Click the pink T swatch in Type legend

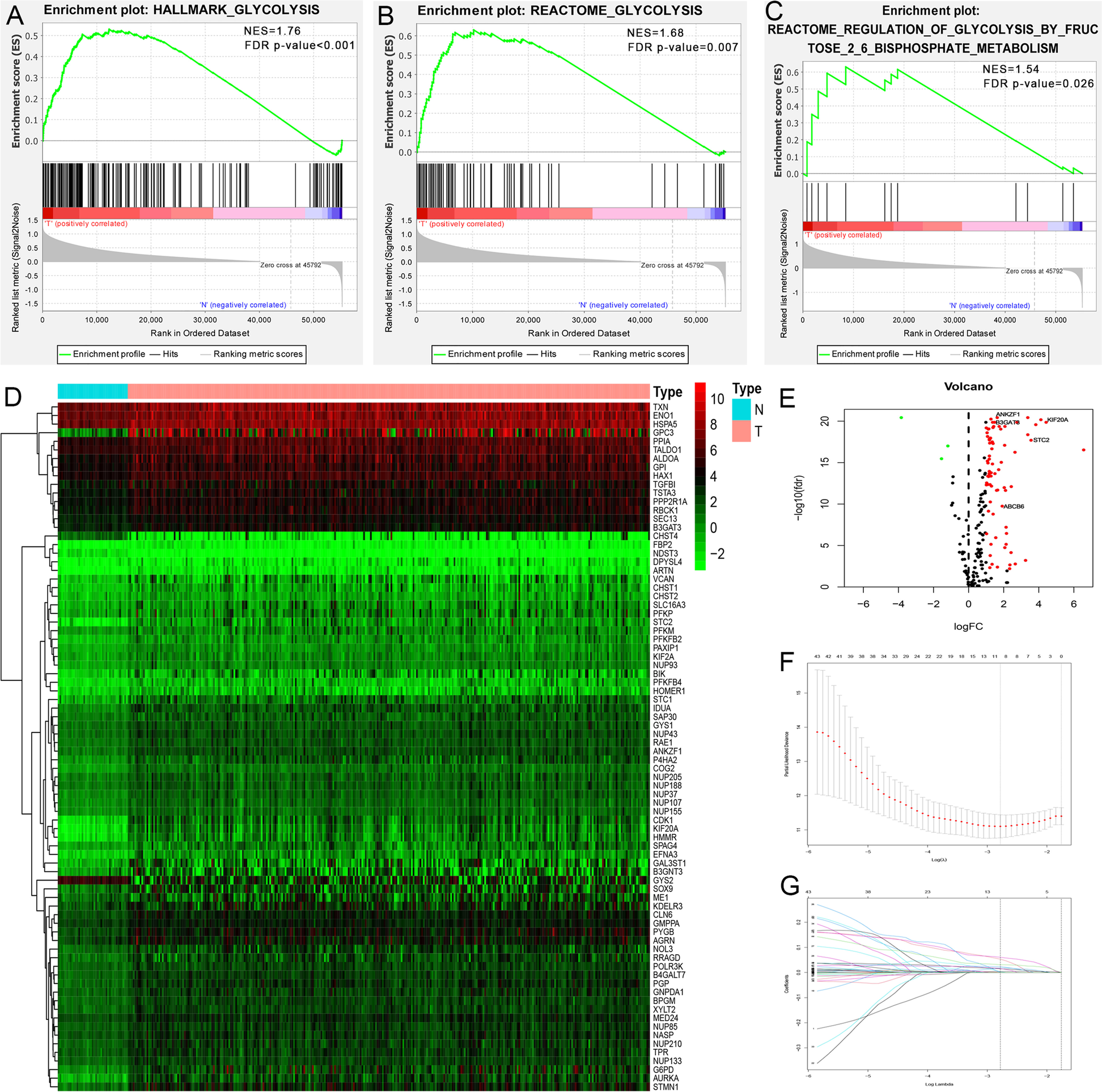[741, 431]
